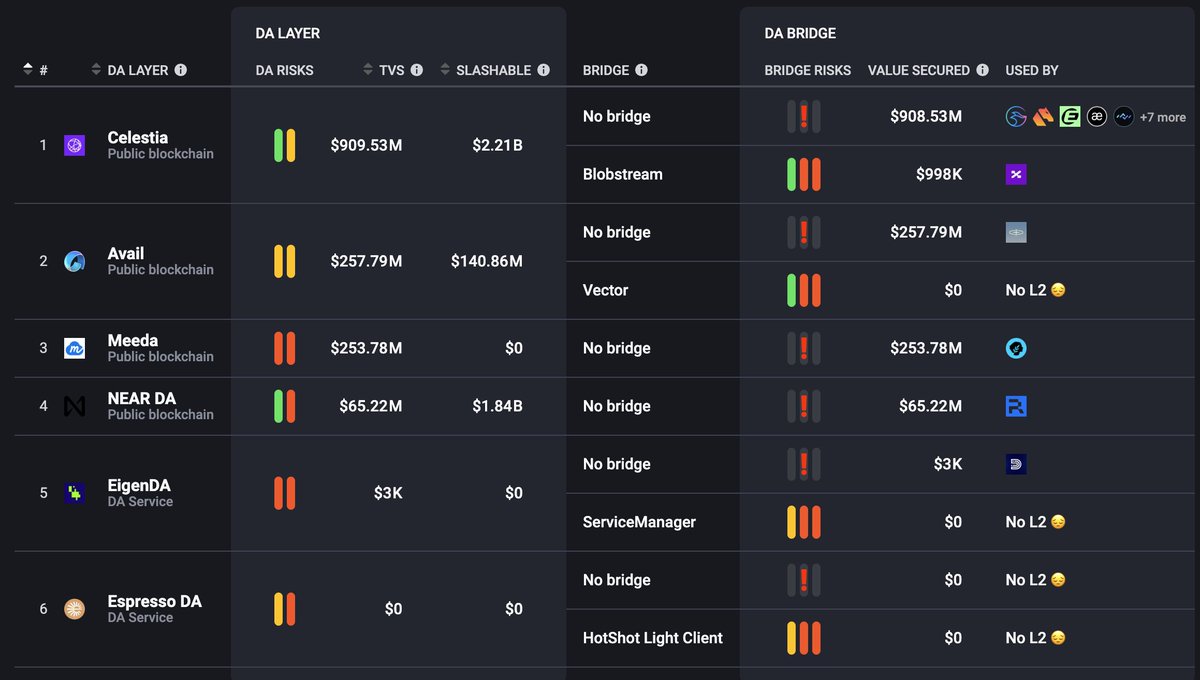Click the Blobstream bridge risks indicator

pyautogui.click(x=804, y=174)
